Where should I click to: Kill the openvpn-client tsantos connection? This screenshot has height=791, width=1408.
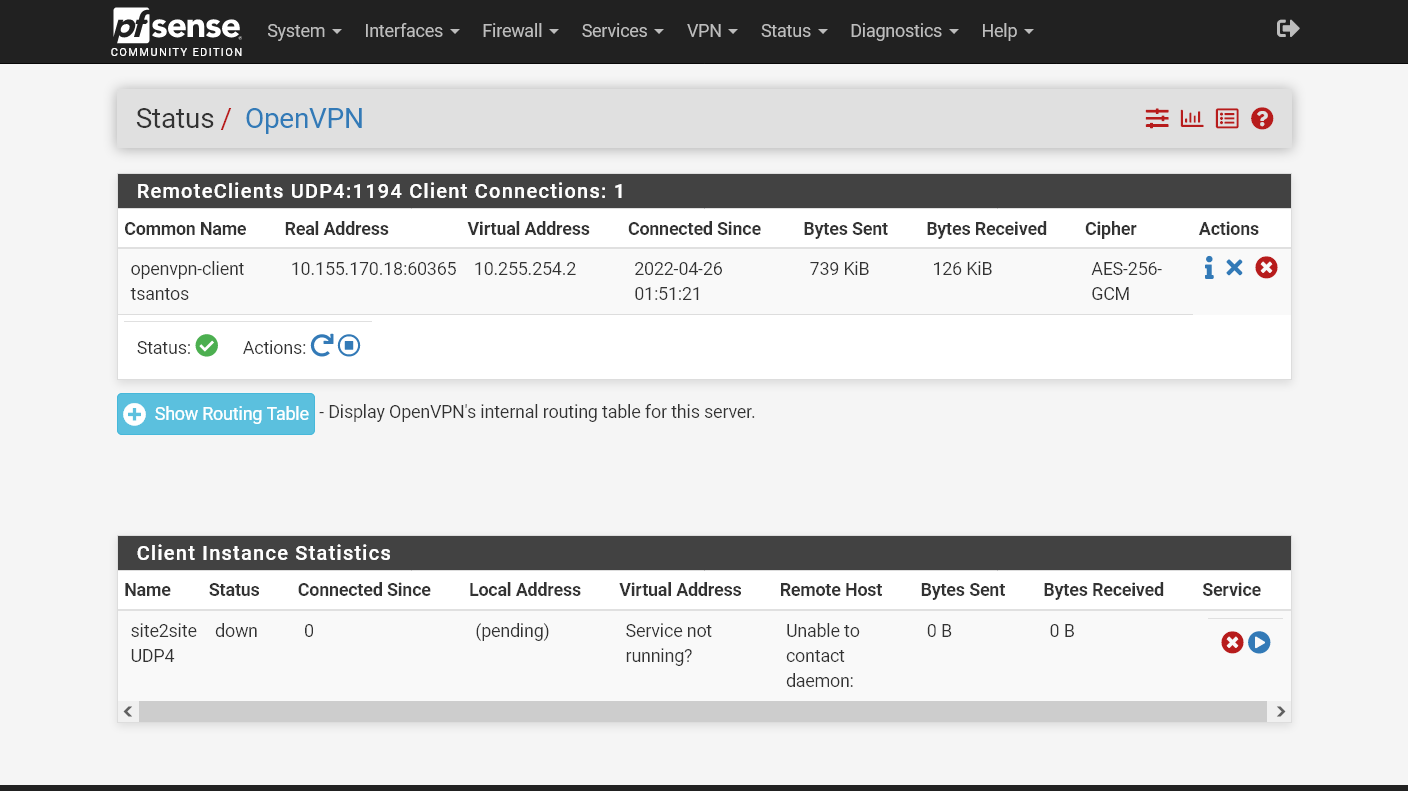point(1266,267)
